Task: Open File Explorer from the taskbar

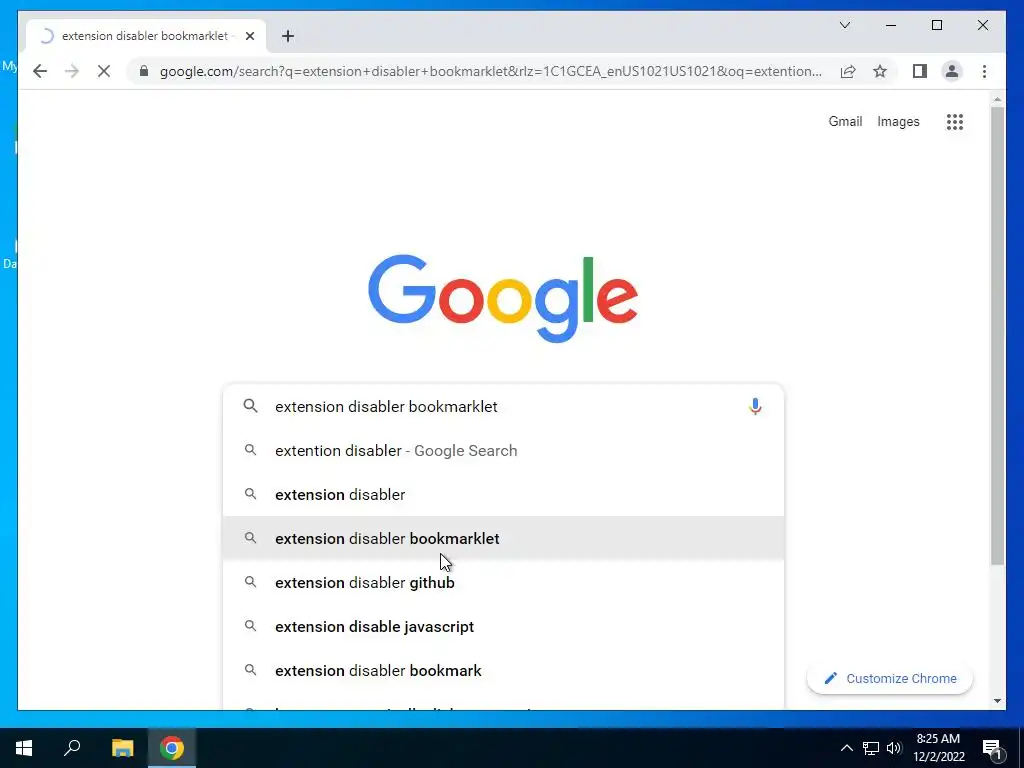Action: point(122,748)
